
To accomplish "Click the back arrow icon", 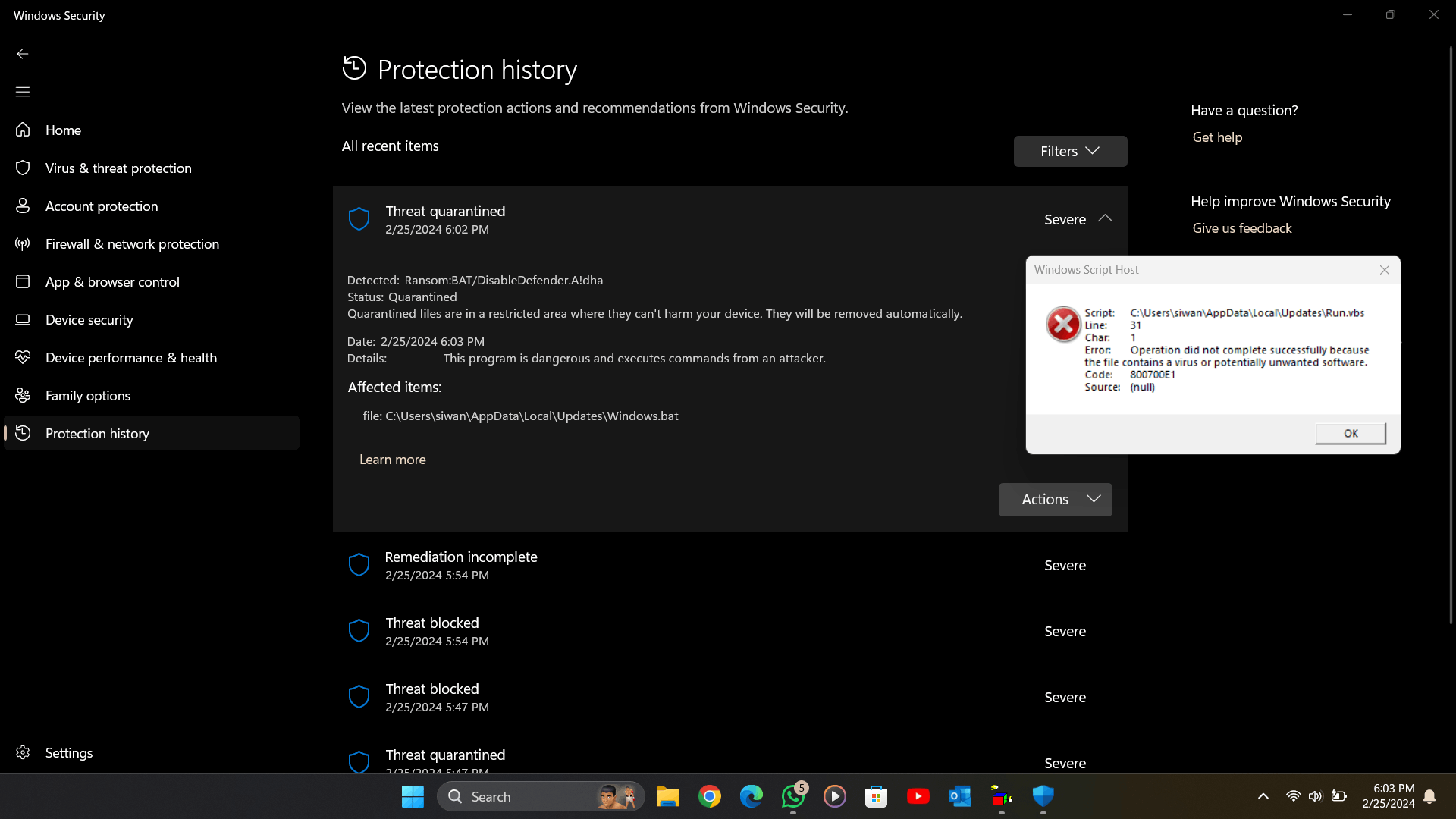I will (x=23, y=54).
